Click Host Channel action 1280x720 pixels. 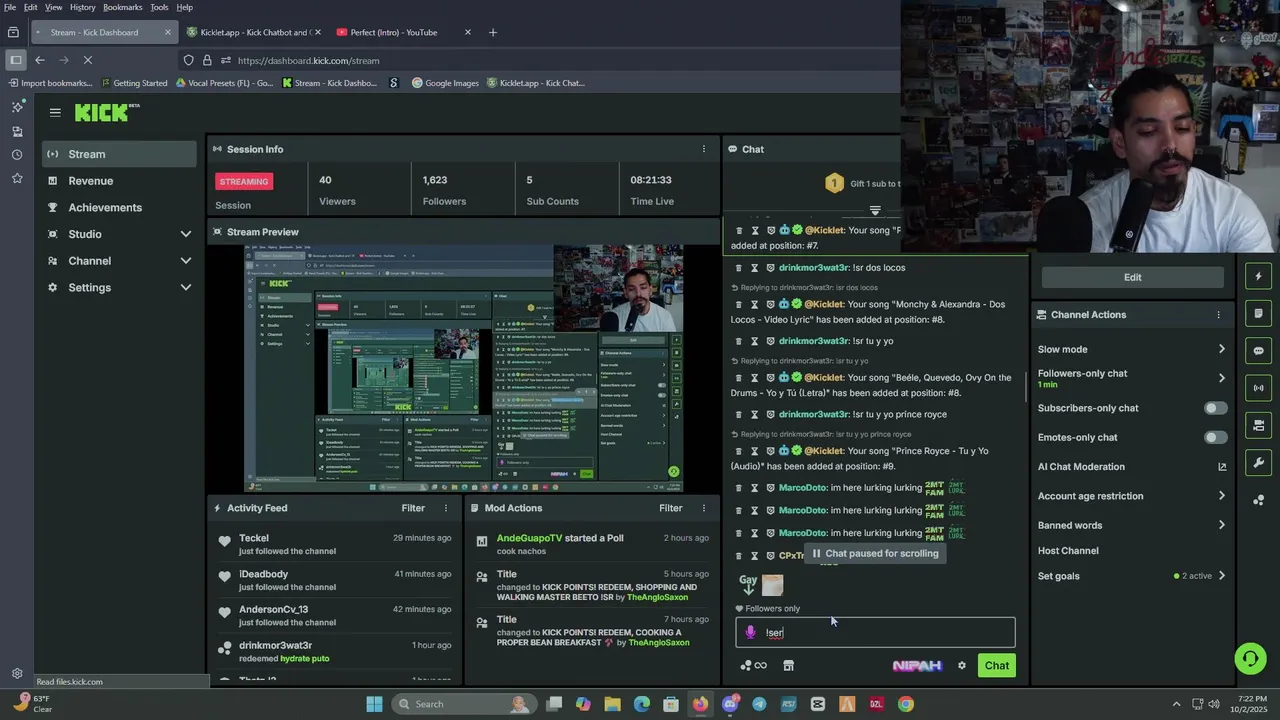click(1068, 551)
